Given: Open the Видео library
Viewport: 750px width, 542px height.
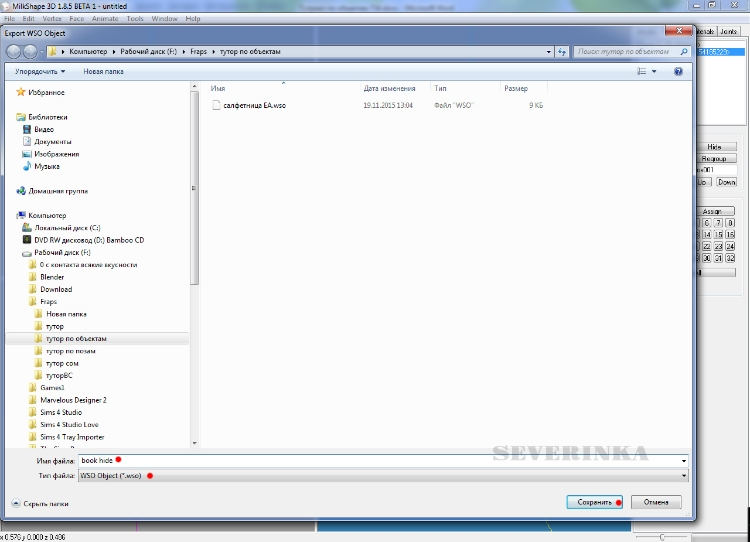Looking at the screenshot, I should 44,129.
